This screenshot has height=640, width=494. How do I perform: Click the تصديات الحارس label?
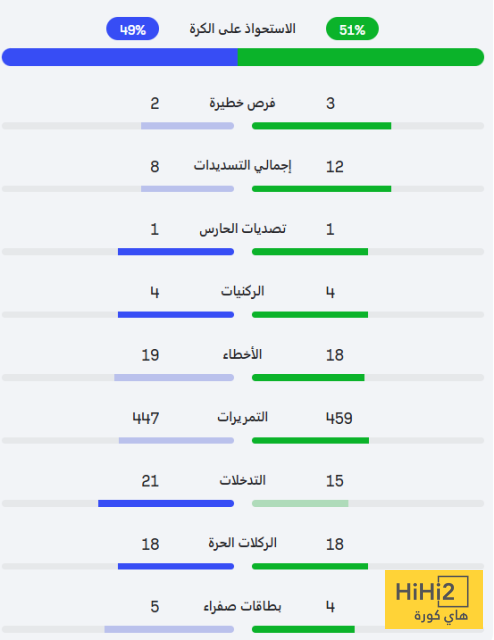(243, 229)
